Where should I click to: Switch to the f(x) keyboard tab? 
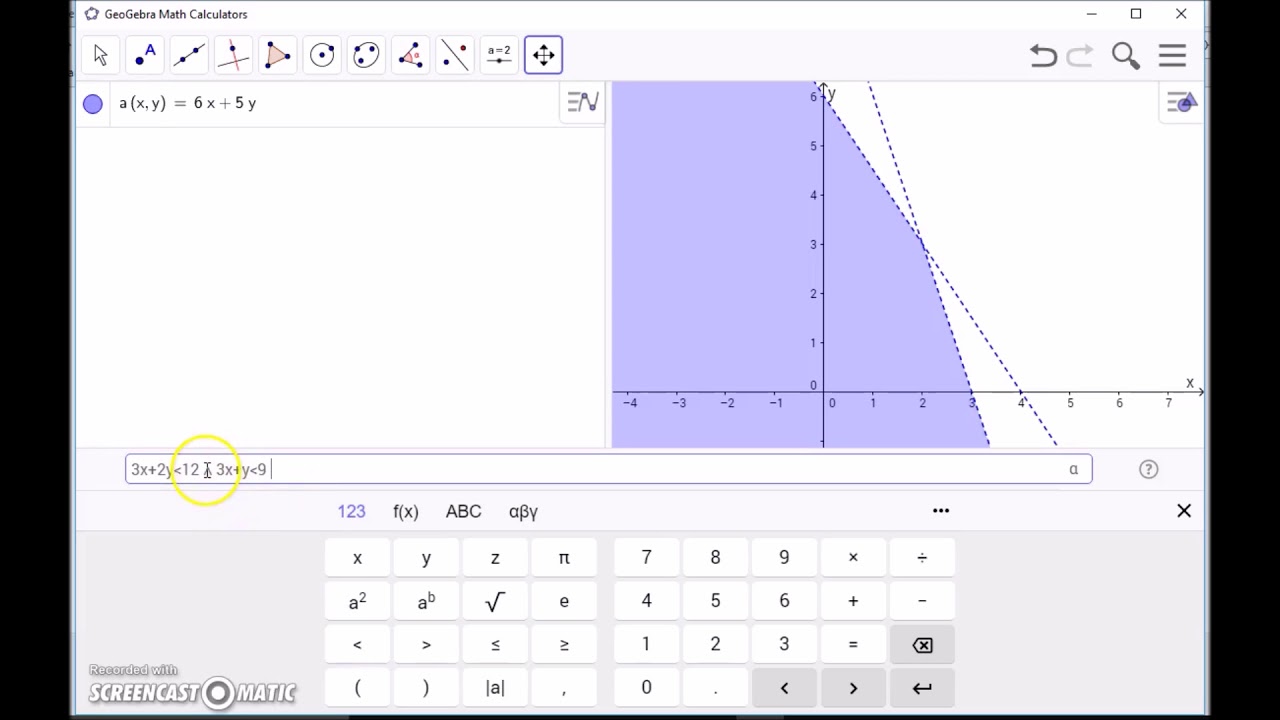[x=405, y=511]
